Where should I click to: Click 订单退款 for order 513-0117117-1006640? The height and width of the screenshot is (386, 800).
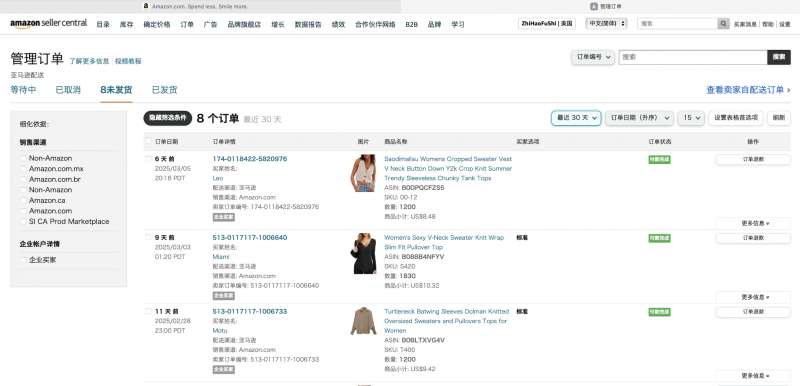click(x=753, y=238)
